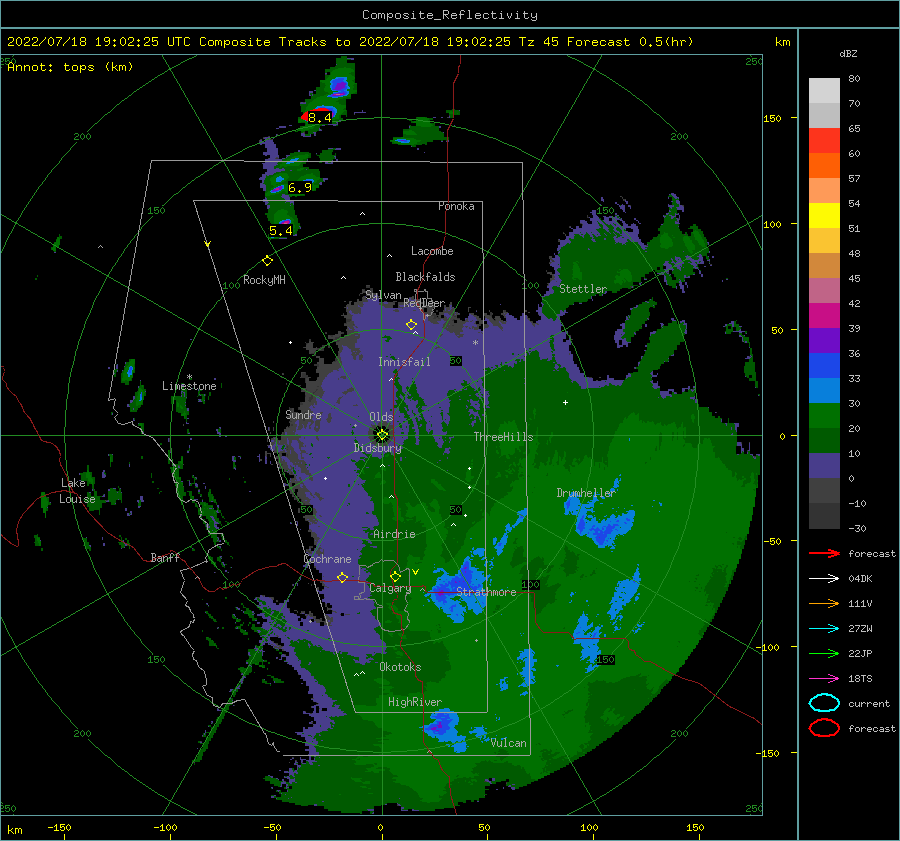Click the Composite_Reflectivity title
The image size is (900, 841).
[450, 15]
